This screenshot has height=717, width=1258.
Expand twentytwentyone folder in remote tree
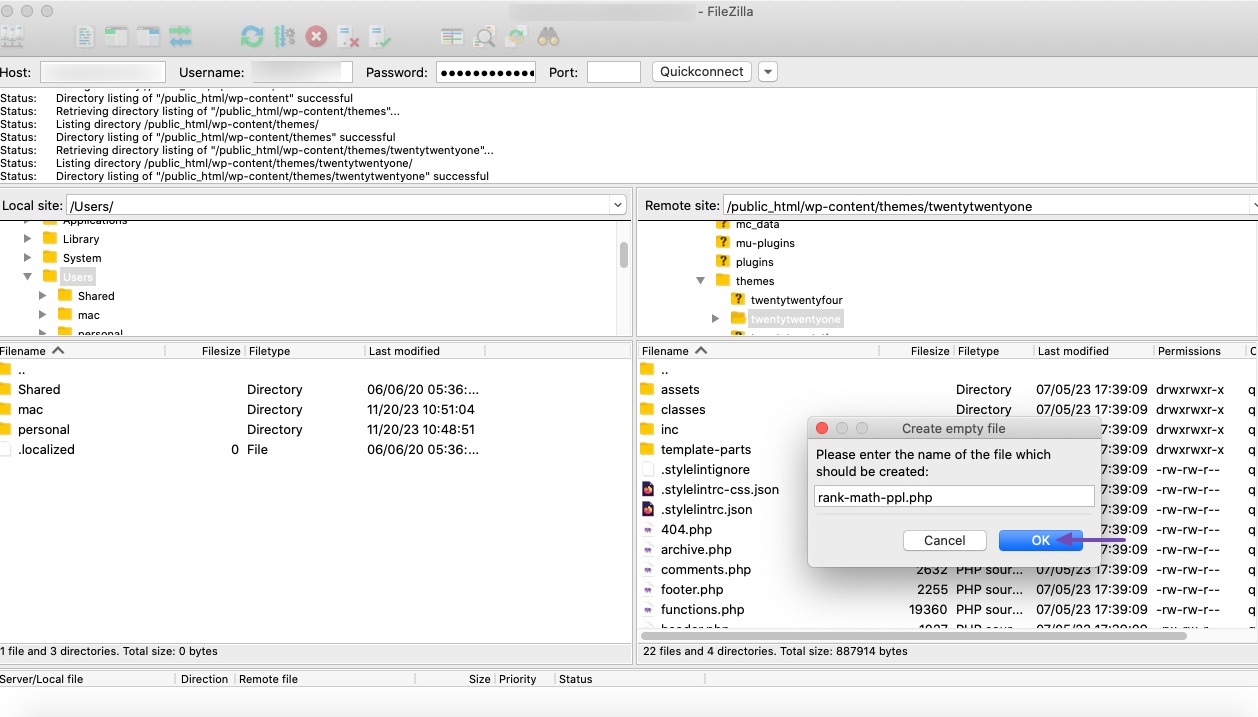pos(716,319)
